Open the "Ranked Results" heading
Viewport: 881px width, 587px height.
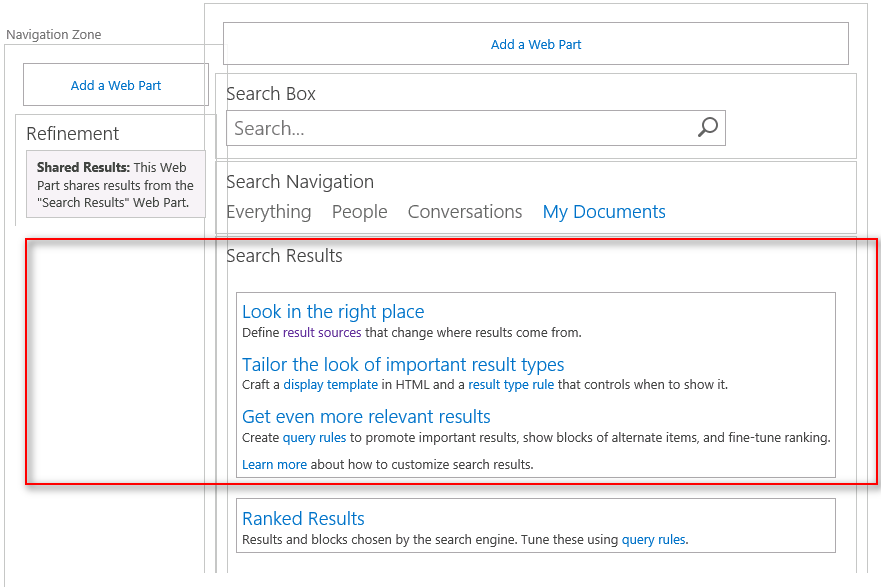[x=303, y=519]
